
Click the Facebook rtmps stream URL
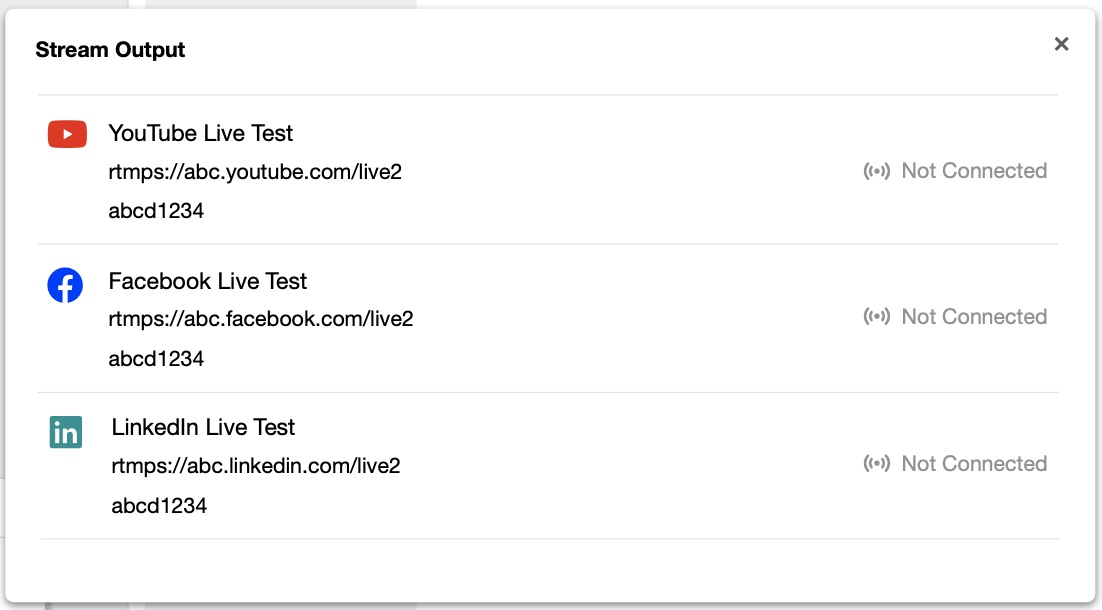tap(260, 319)
